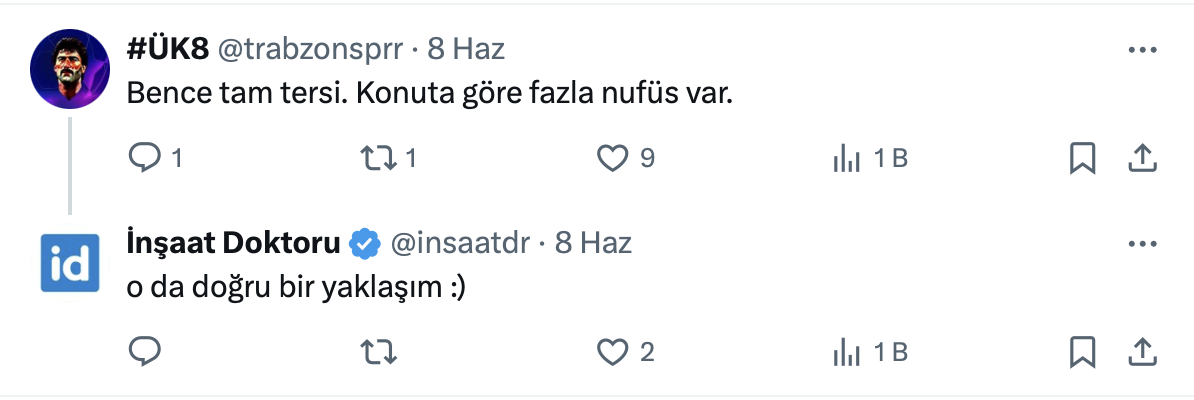Bookmark the #ÜK8 tweet
This screenshot has height=400, width=1194.
click(1083, 157)
